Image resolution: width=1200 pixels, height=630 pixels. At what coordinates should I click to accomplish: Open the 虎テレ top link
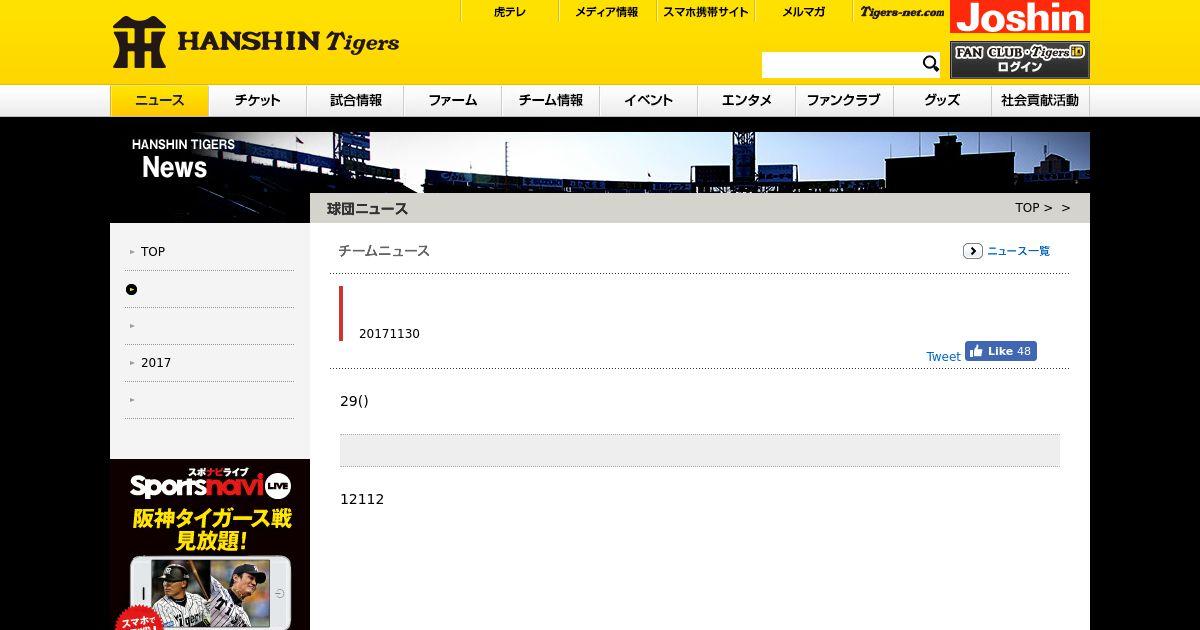point(510,12)
